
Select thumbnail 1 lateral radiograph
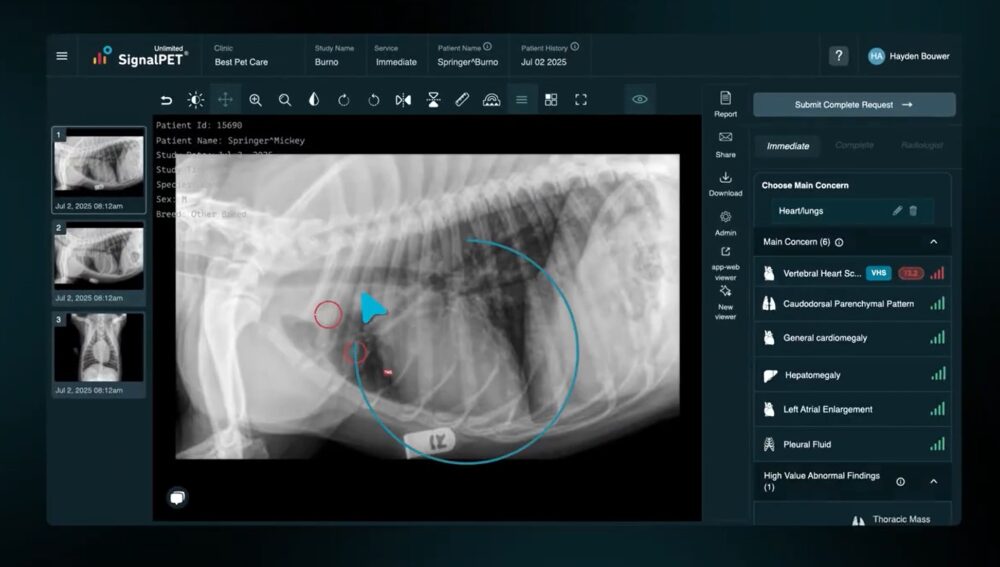[99, 170]
